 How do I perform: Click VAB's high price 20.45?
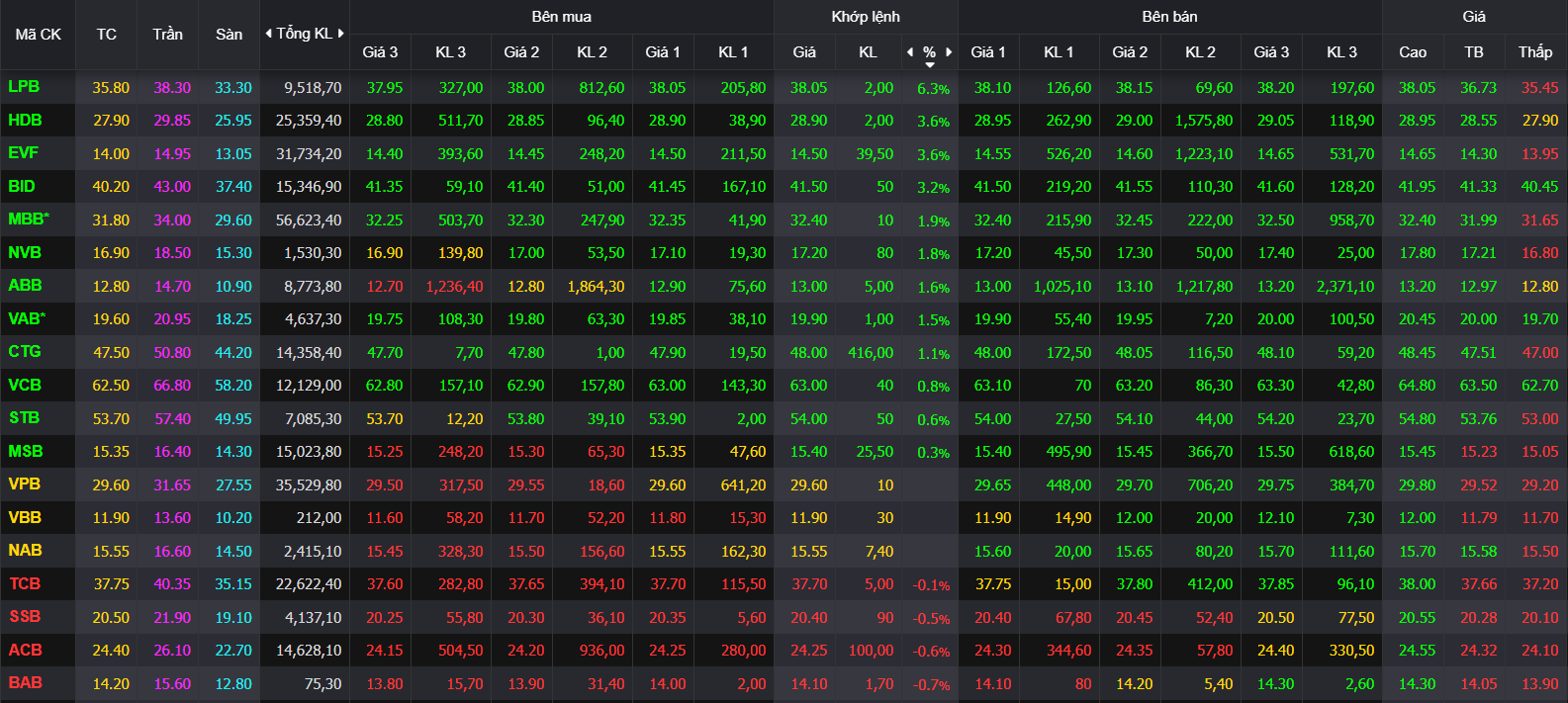pos(1417,319)
